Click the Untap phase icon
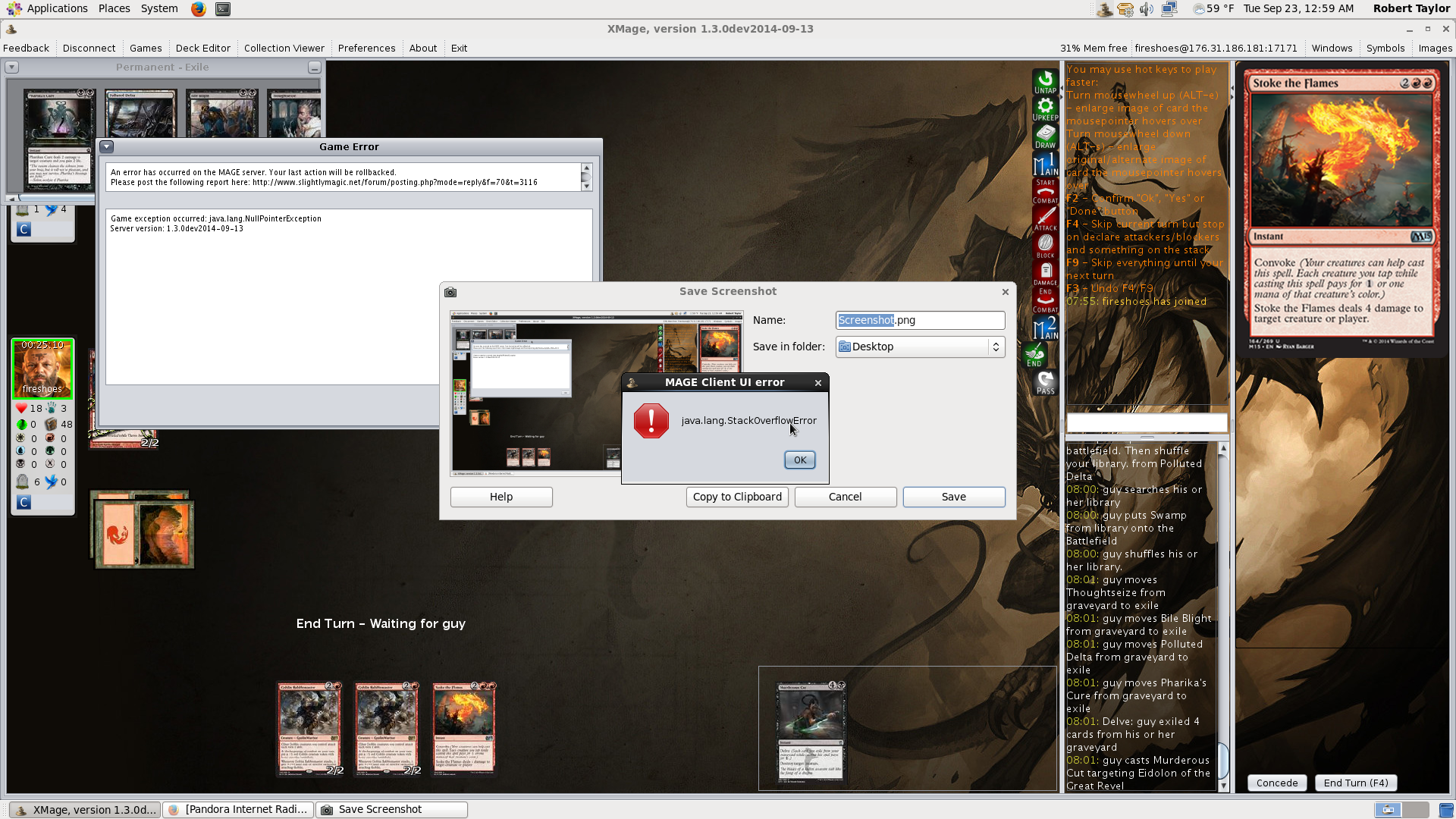1456x819 pixels. click(x=1045, y=81)
